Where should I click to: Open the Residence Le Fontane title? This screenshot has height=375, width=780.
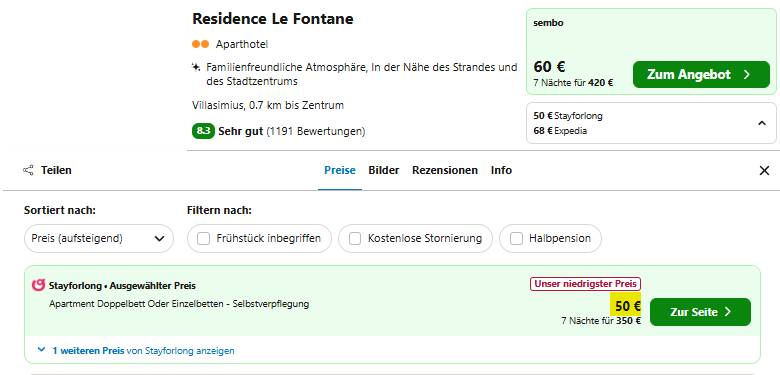273,19
